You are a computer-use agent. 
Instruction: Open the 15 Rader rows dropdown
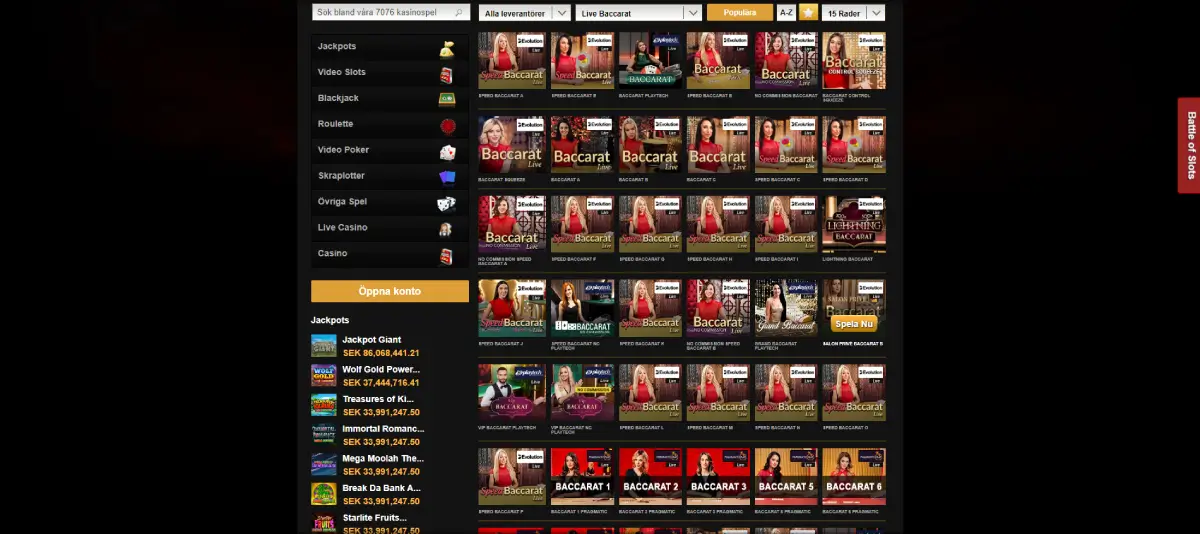pyautogui.click(x=853, y=13)
